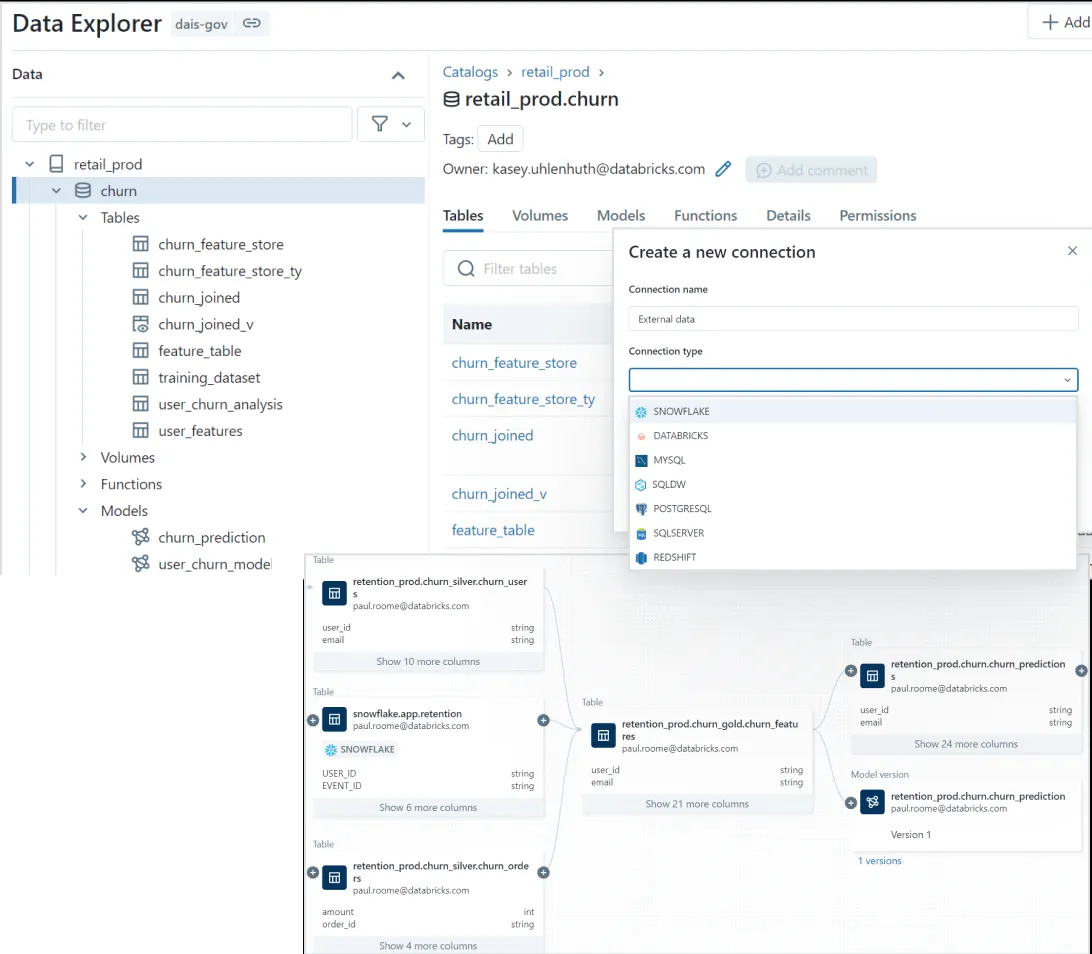The width and height of the screenshot is (1092, 954).
Task: Click churn_feature_store table icon in tree
Action: pyautogui.click(x=141, y=244)
